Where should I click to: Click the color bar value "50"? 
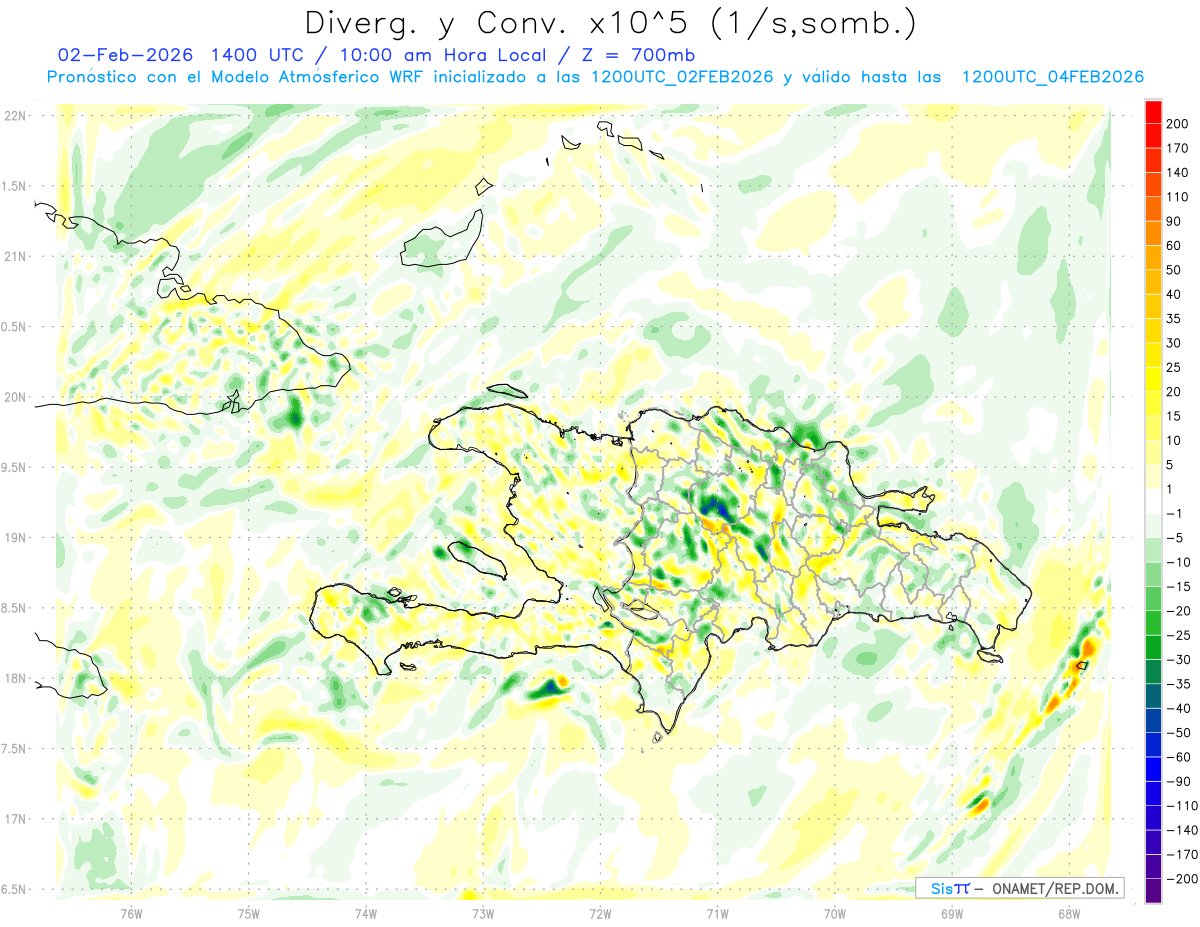(1174, 270)
